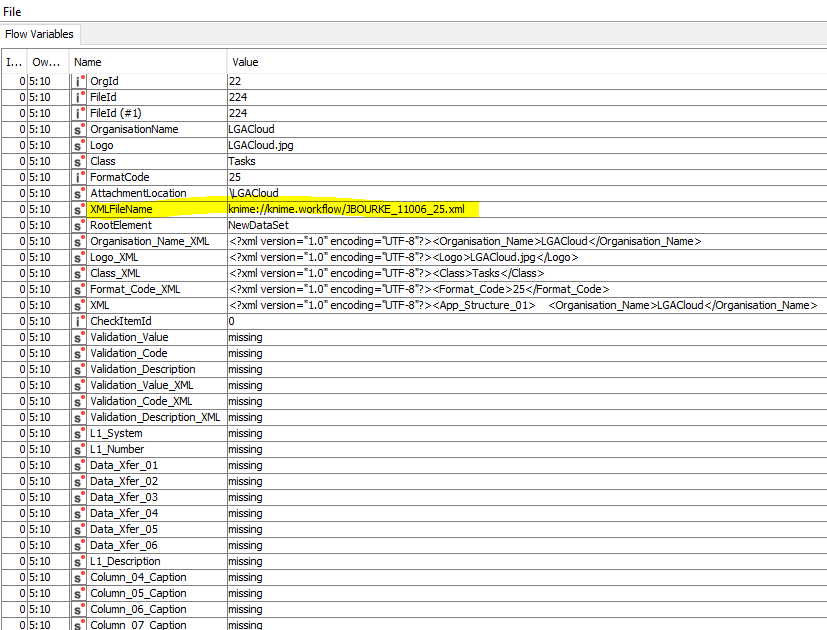Switch to the Flow Variables tab
This screenshot has width=827, height=630.
coord(40,34)
